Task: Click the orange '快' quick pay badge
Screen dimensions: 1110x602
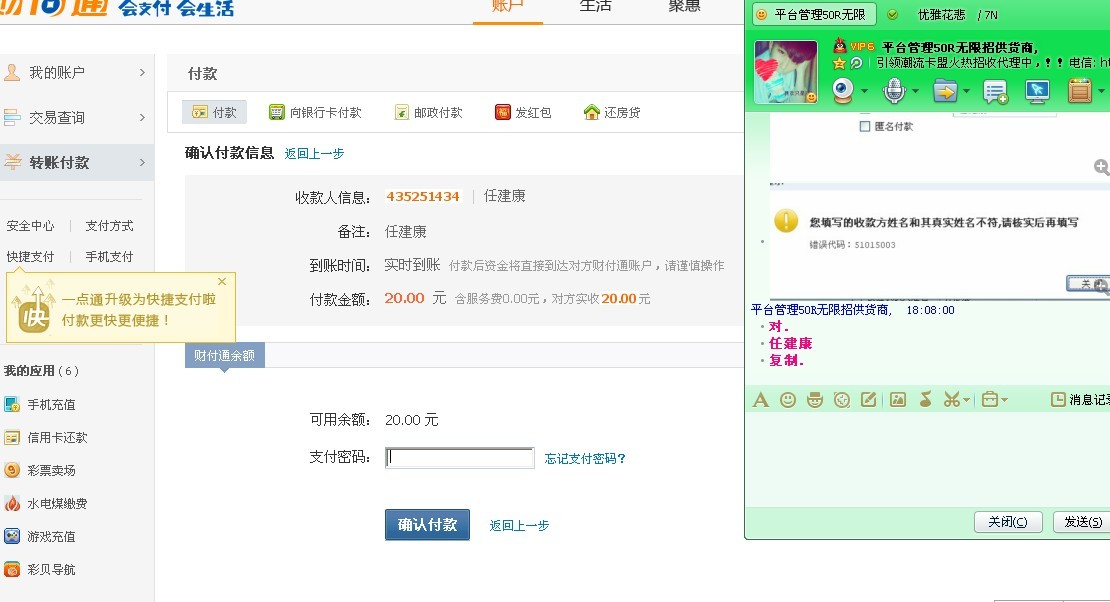Action: pyautogui.click(x=34, y=317)
